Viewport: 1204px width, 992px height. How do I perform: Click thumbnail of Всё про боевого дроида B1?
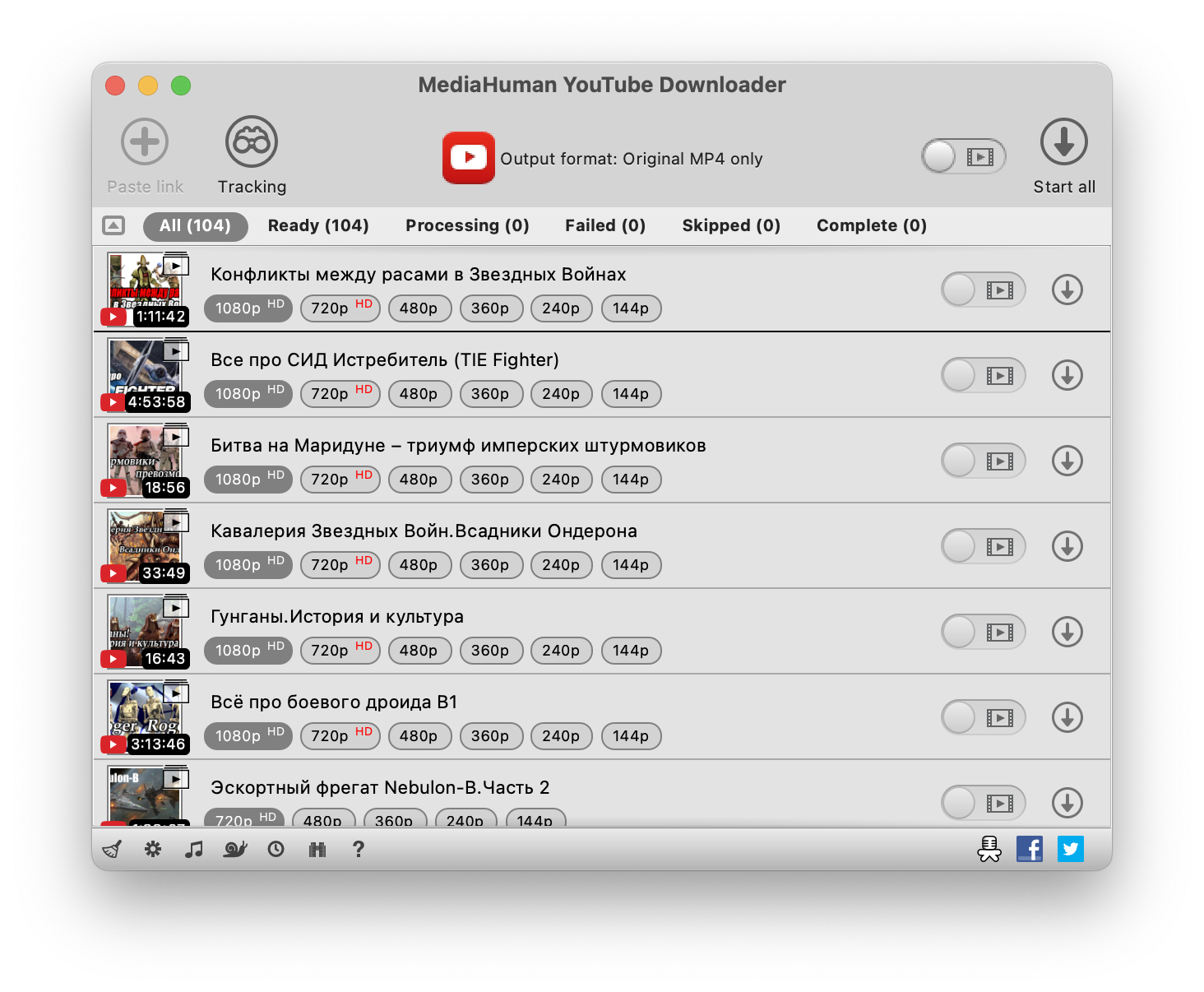(145, 714)
